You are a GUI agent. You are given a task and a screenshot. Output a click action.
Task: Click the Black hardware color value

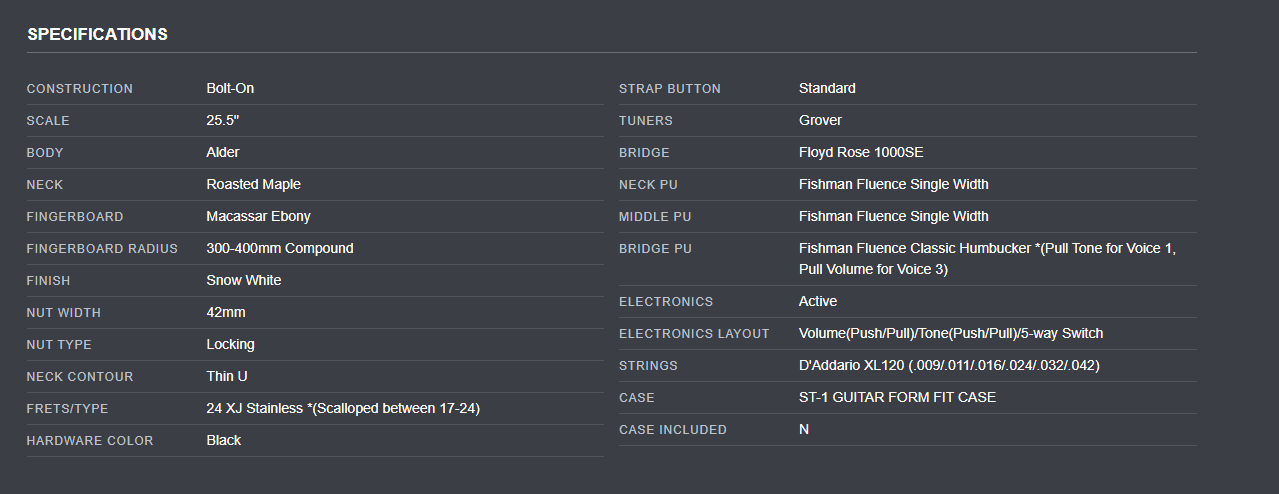click(224, 440)
